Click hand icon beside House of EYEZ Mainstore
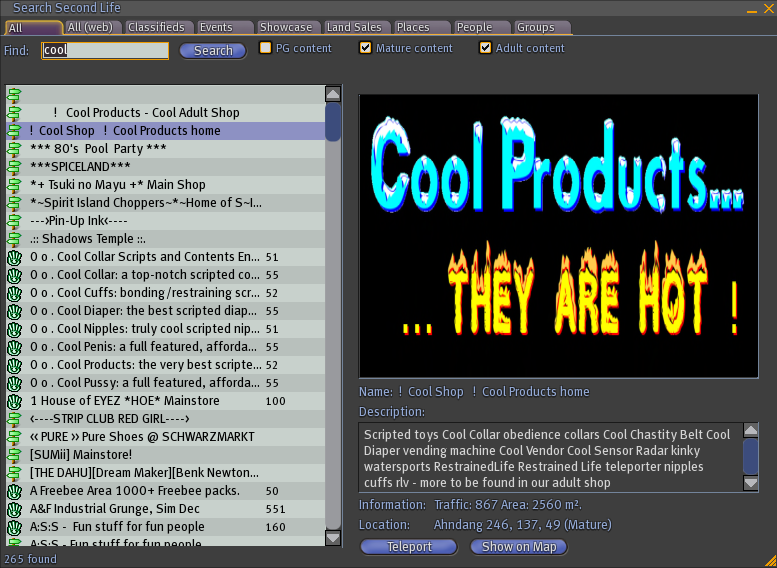Image resolution: width=777 pixels, height=568 pixels. click(x=14, y=401)
